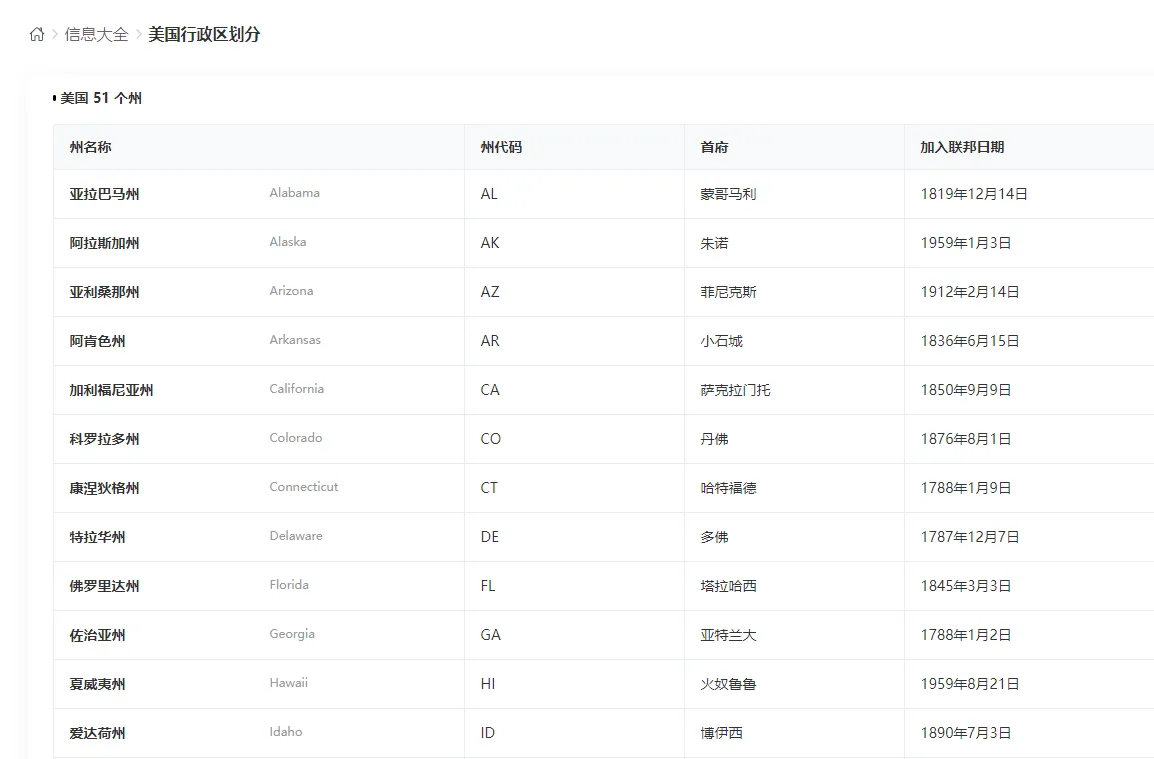The height and width of the screenshot is (759, 1154).
Task: Click the English name California
Action: 297,389
